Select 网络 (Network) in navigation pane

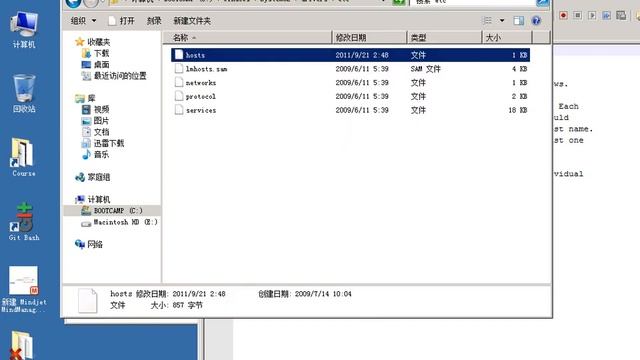(89, 244)
